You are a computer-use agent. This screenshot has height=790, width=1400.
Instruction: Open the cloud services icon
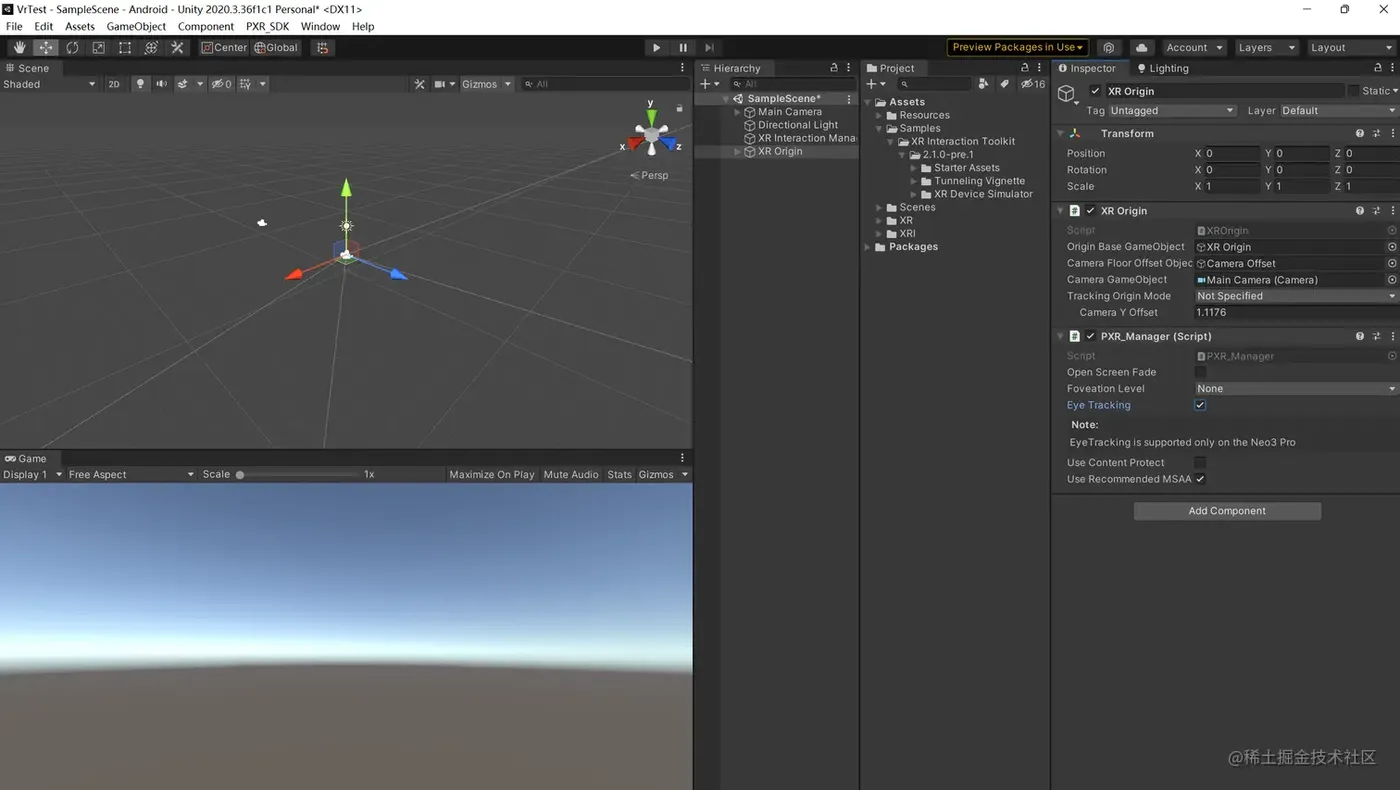pyautogui.click(x=1141, y=47)
